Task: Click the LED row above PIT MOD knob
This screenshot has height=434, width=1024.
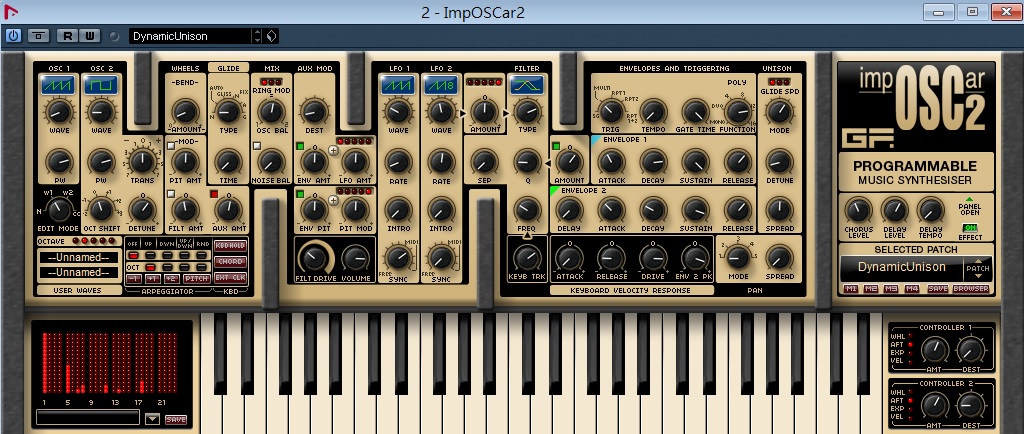Action: point(356,191)
